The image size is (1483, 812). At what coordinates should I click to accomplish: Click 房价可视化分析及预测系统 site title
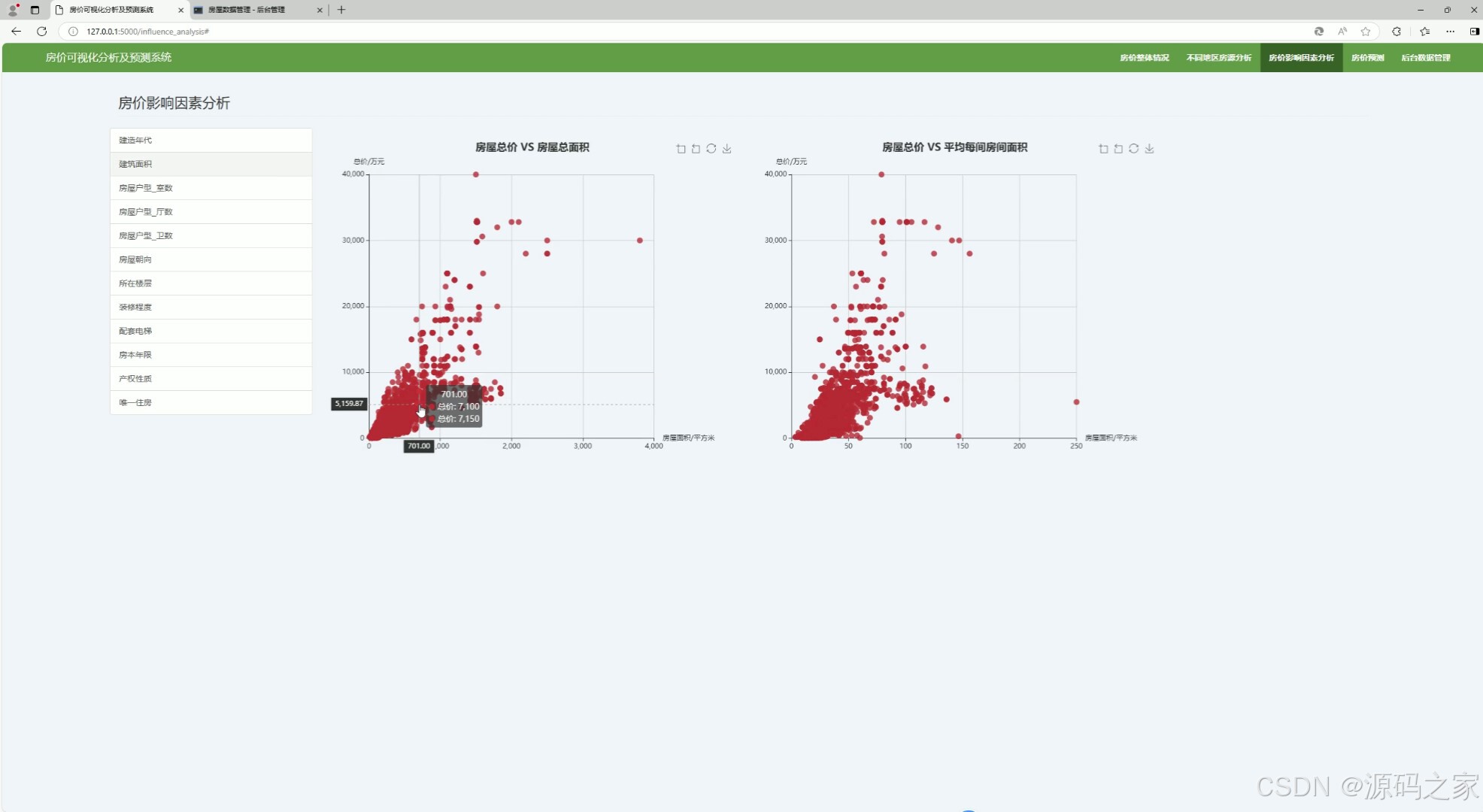(108, 58)
